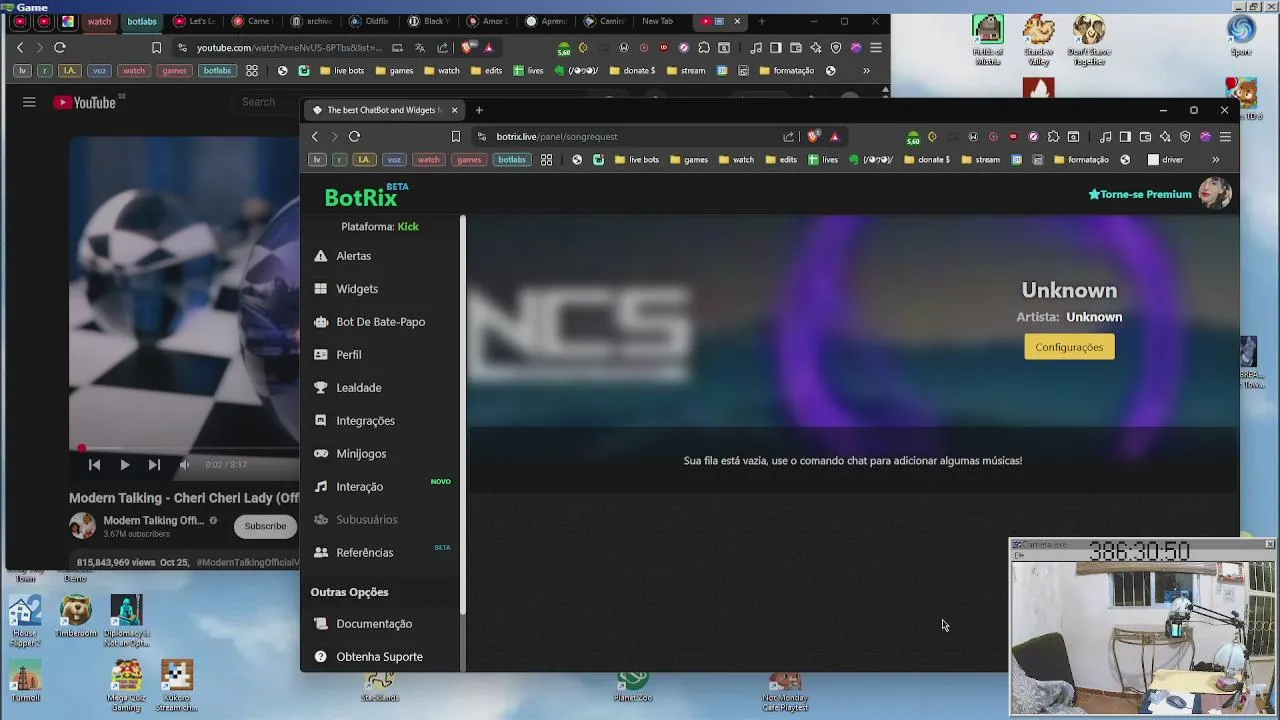Reload the botrix.live page
Viewport: 1280px width, 720px height.
[x=354, y=137]
